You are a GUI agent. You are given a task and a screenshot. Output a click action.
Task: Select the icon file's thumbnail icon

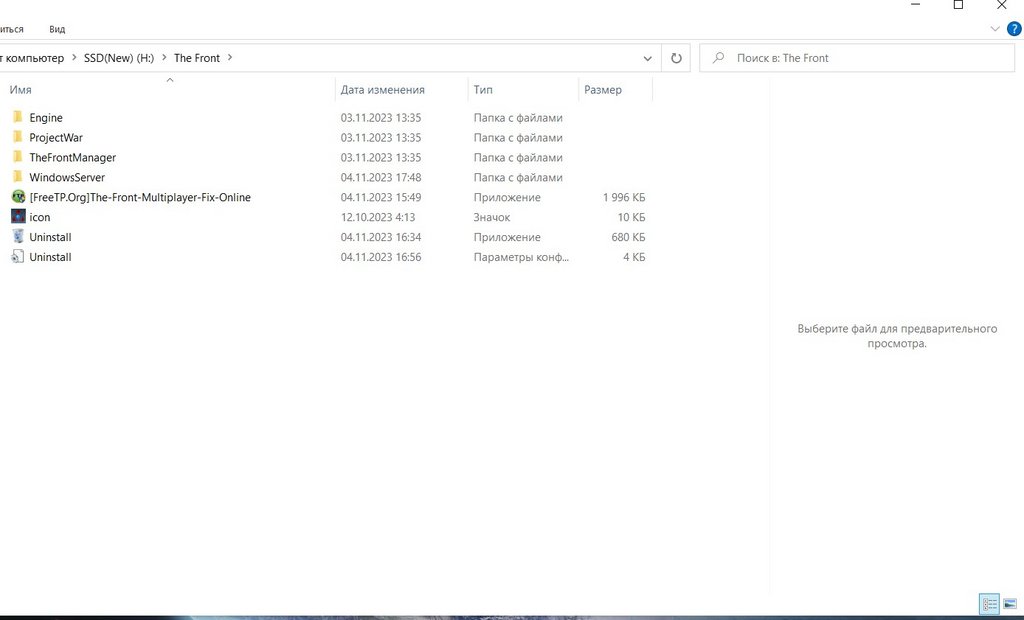[x=18, y=217]
